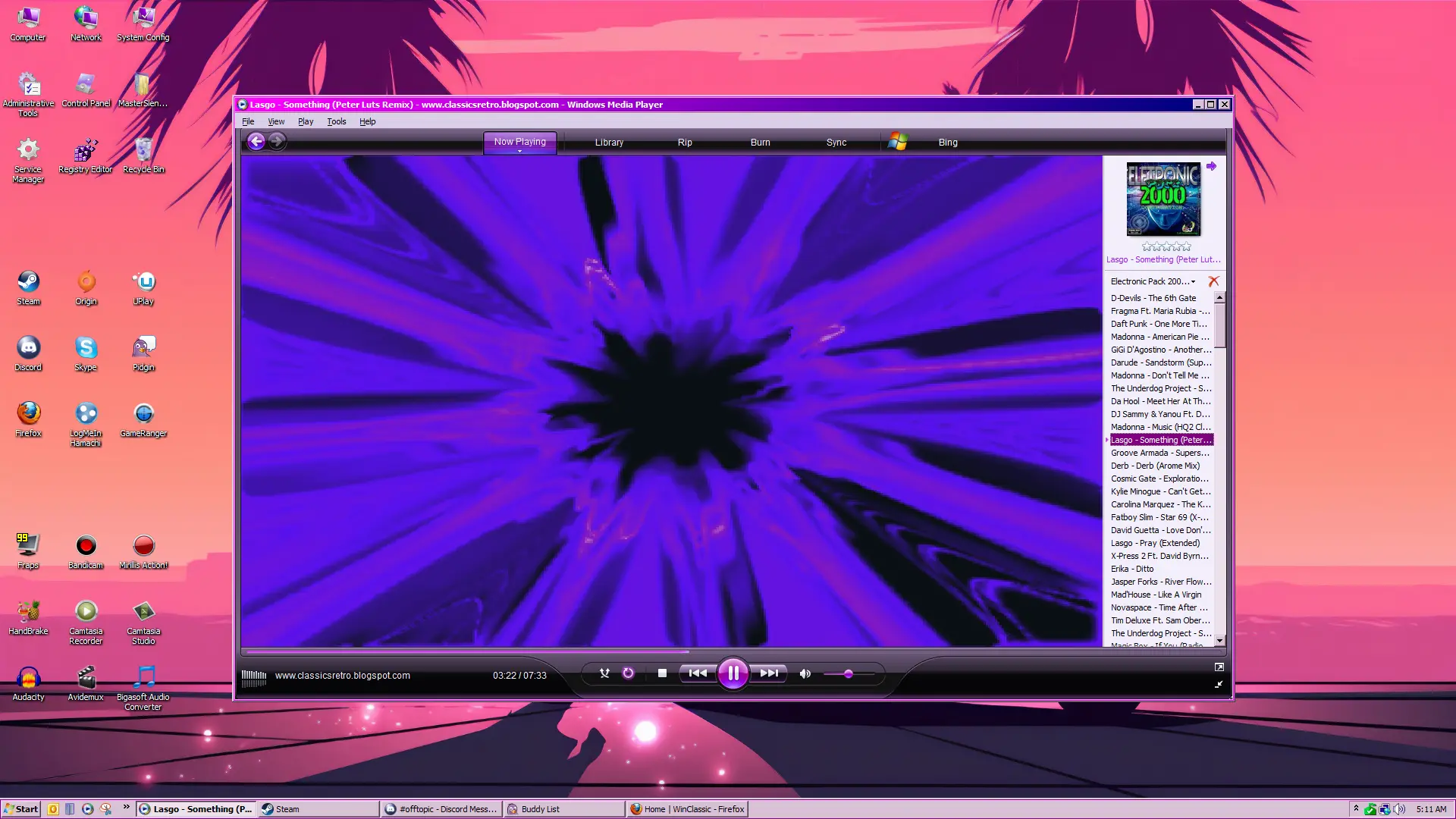Pause playback with the round pause button

coord(733,673)
